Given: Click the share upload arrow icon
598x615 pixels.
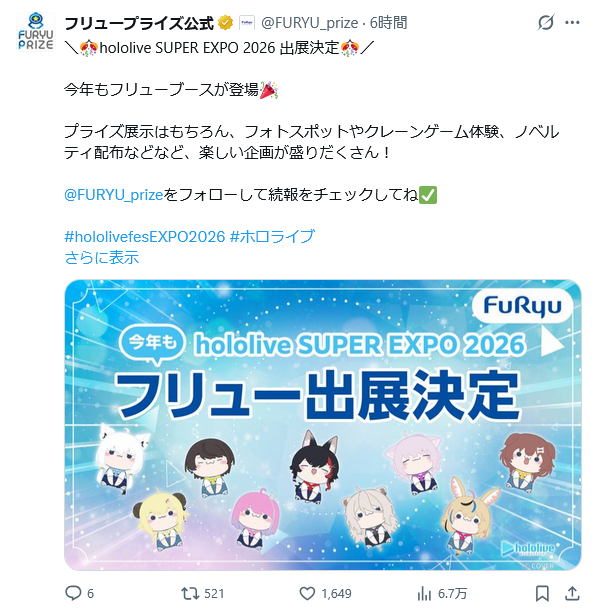Looking at the screenshot, I should 572,593.
